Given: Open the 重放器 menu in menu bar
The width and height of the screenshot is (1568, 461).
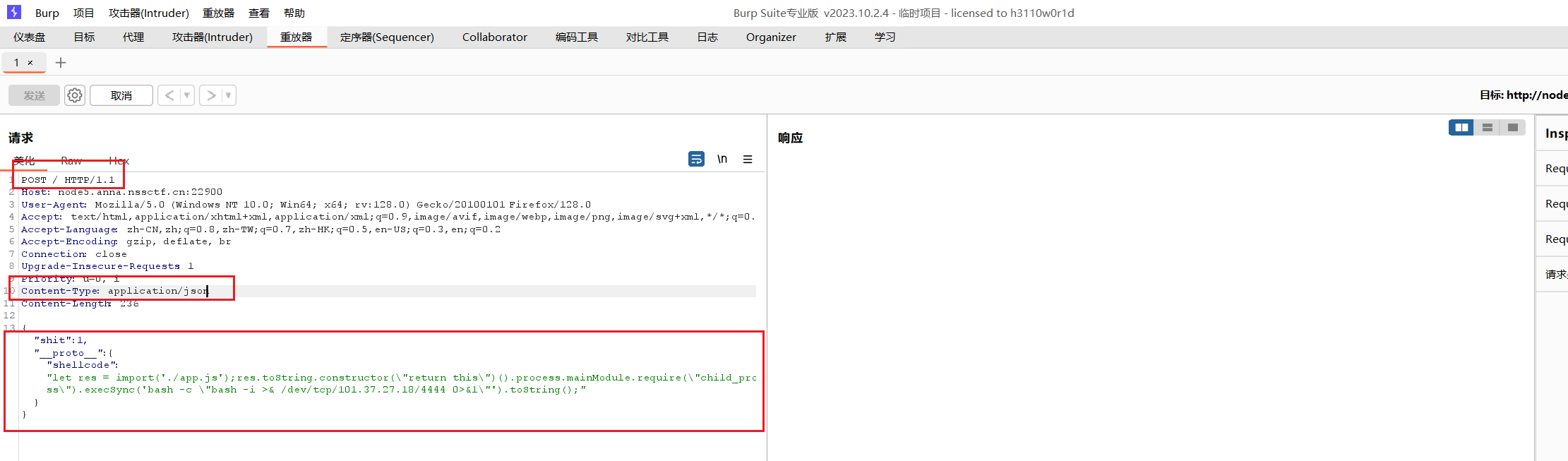Looking at the screenshot, I should (218, 13).
